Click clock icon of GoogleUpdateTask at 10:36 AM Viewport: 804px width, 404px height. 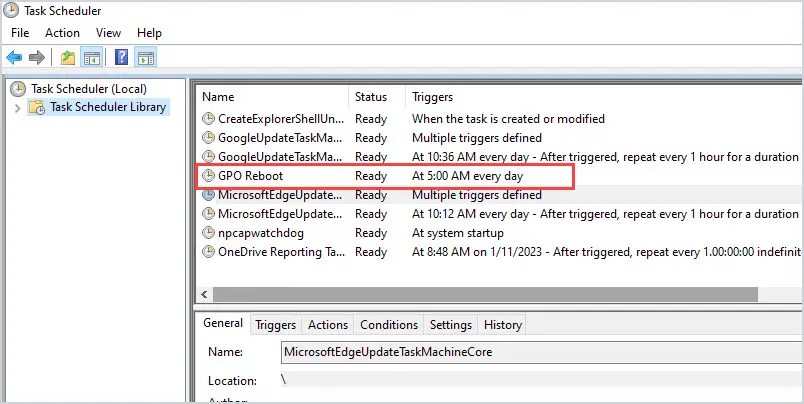(x=208, y=157)
